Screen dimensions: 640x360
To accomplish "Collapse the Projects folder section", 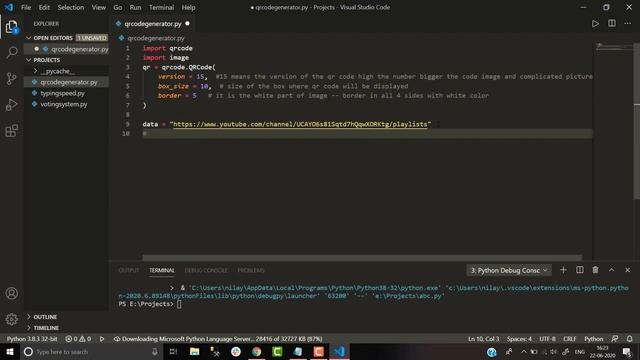I will tap(29, 60).
